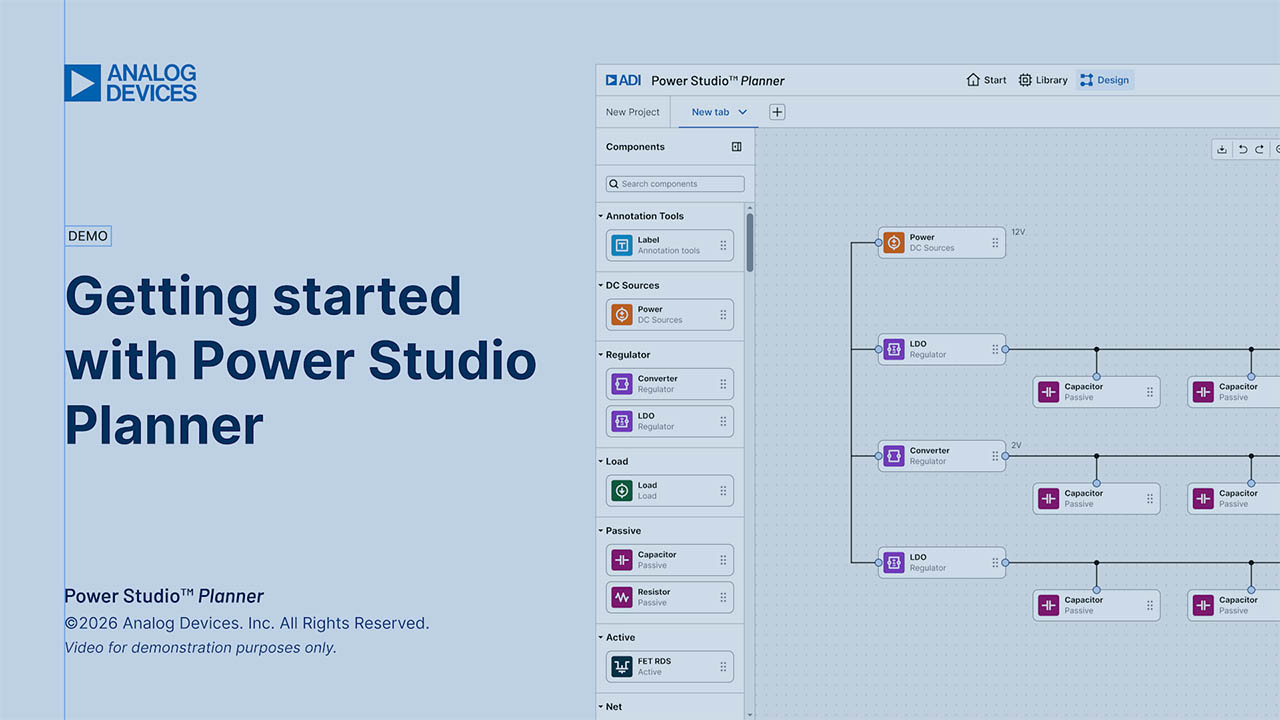Click the 12V label beside the Power node

[x=1018, y=232]
